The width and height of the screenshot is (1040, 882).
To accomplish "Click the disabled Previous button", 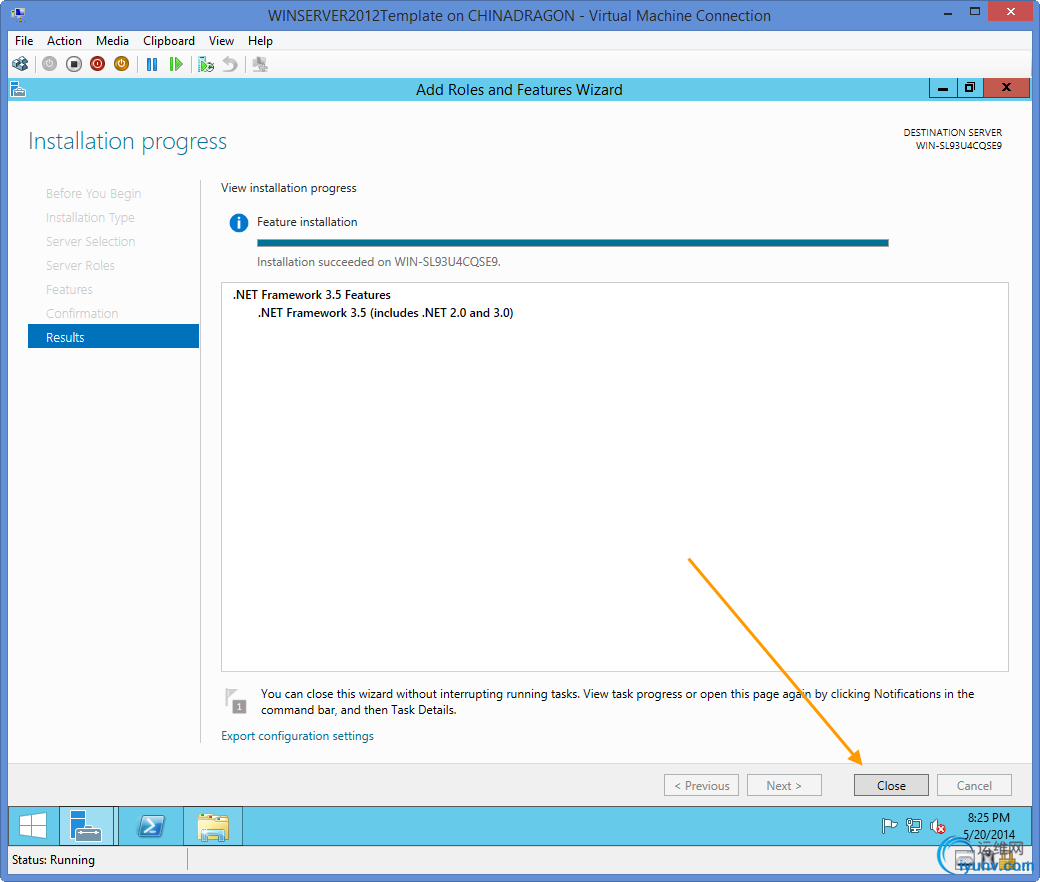I will 702,785.
